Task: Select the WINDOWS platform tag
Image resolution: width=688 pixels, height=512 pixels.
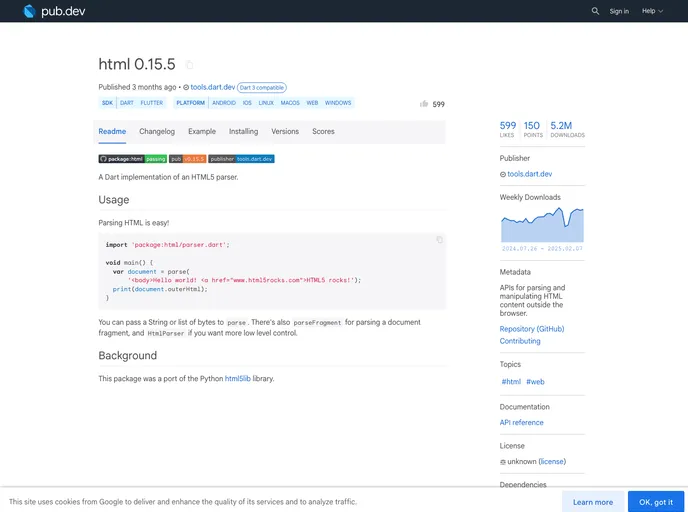Action: tap(338, 103)
